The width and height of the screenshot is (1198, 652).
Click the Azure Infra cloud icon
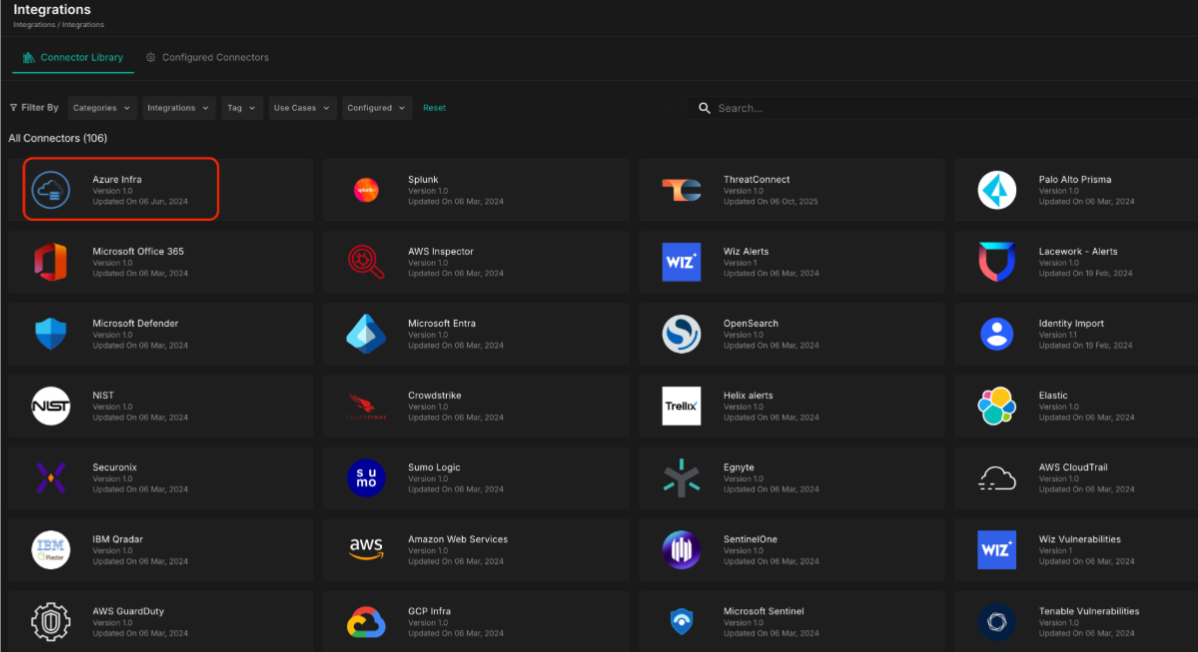pos(50,190)
